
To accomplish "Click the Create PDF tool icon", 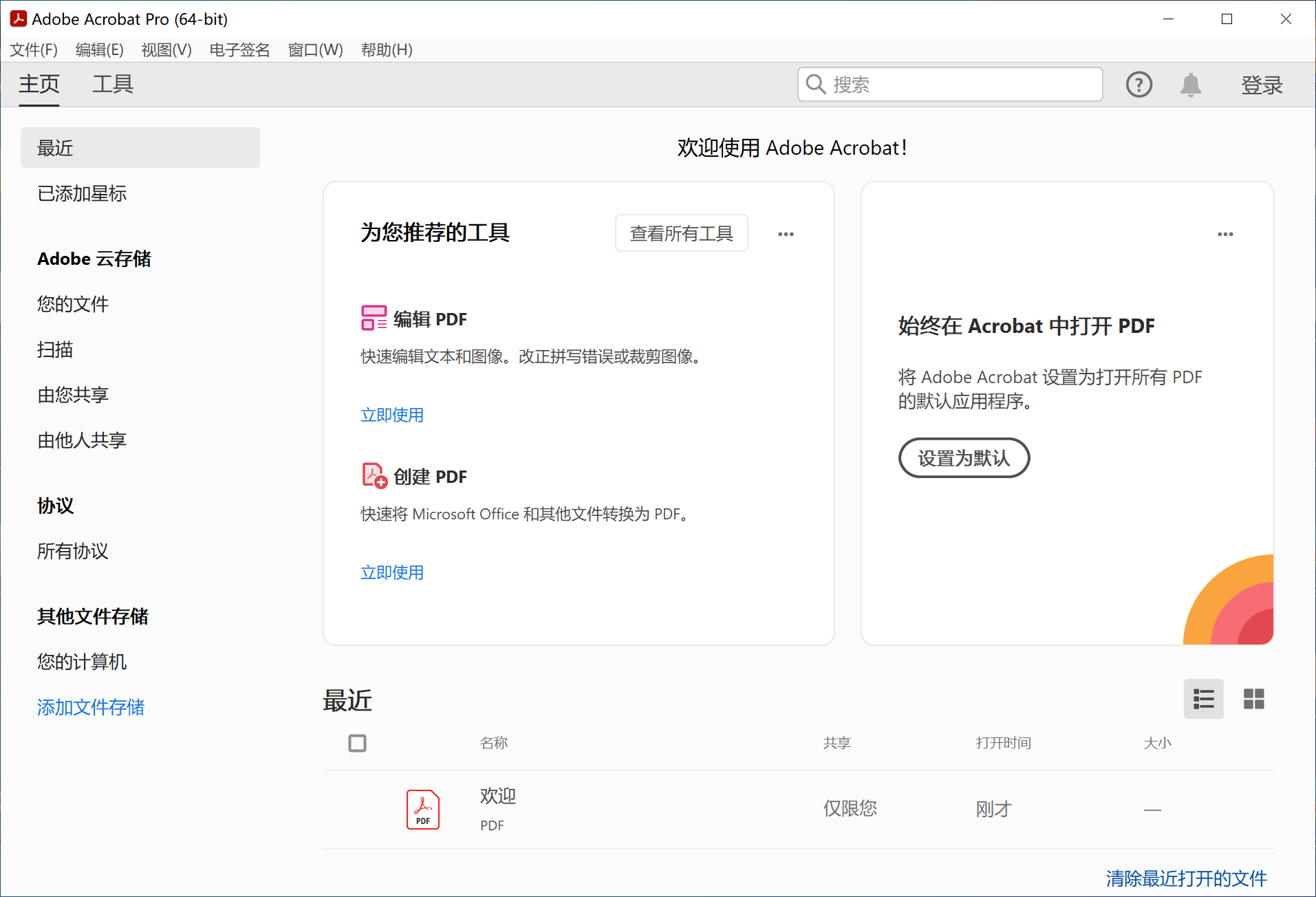I will (x=372, y=475).
